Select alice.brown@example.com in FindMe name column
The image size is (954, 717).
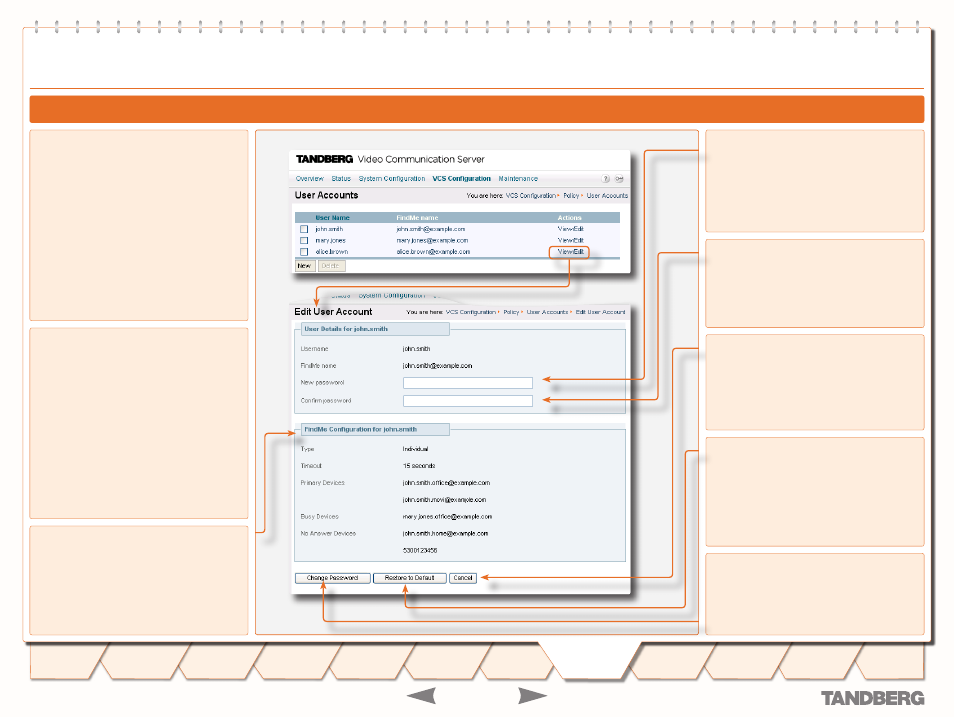click(x=433, y=251)
